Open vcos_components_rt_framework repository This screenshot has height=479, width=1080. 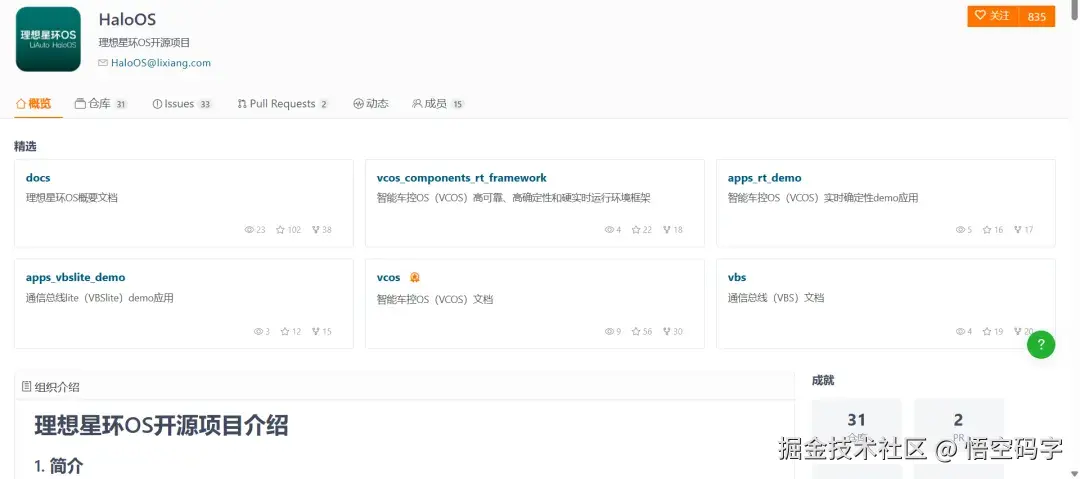[461, 178]
